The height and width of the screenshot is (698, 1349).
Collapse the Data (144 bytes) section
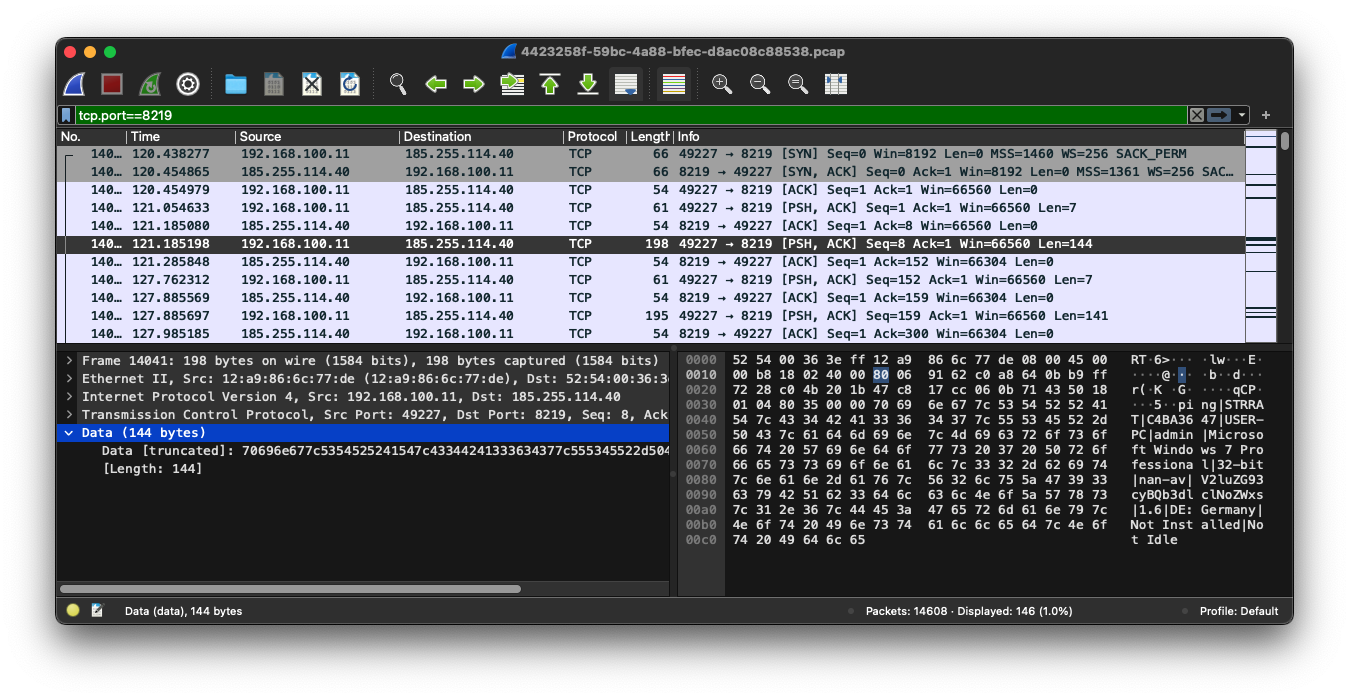tap(69, 433)
